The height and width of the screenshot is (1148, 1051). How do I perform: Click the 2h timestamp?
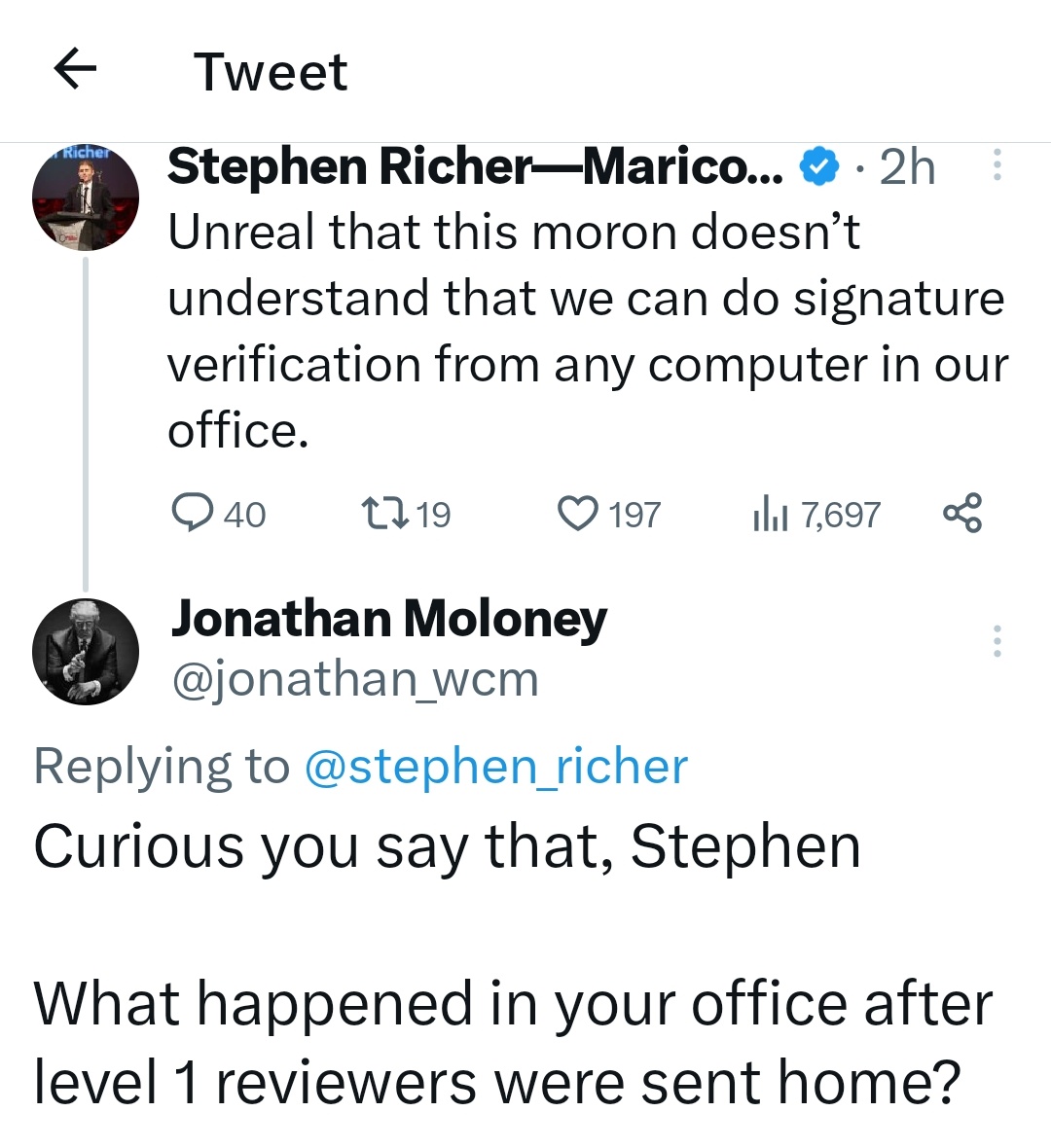coord(907,167)
